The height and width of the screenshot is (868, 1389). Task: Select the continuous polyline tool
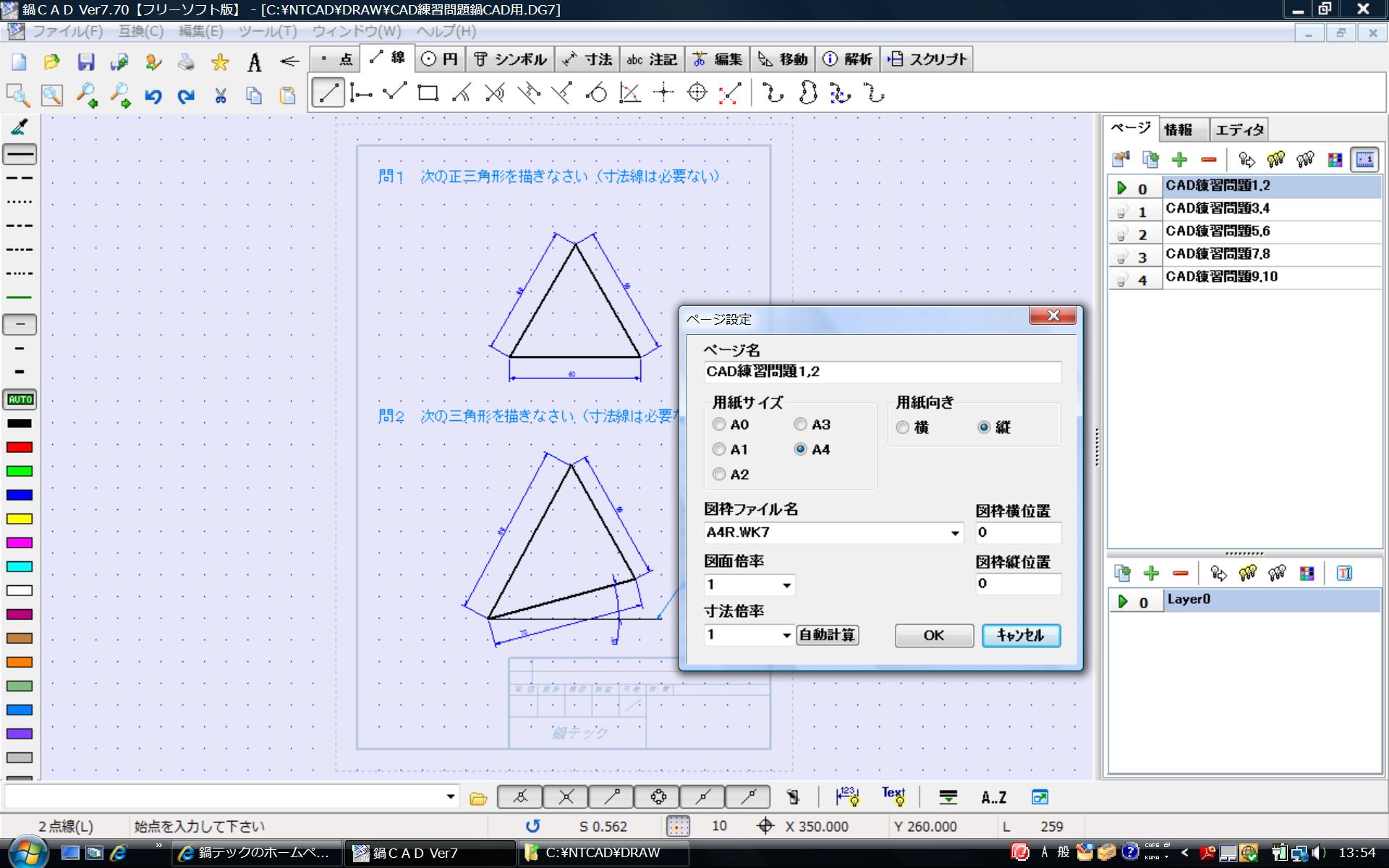click(394, 92)
